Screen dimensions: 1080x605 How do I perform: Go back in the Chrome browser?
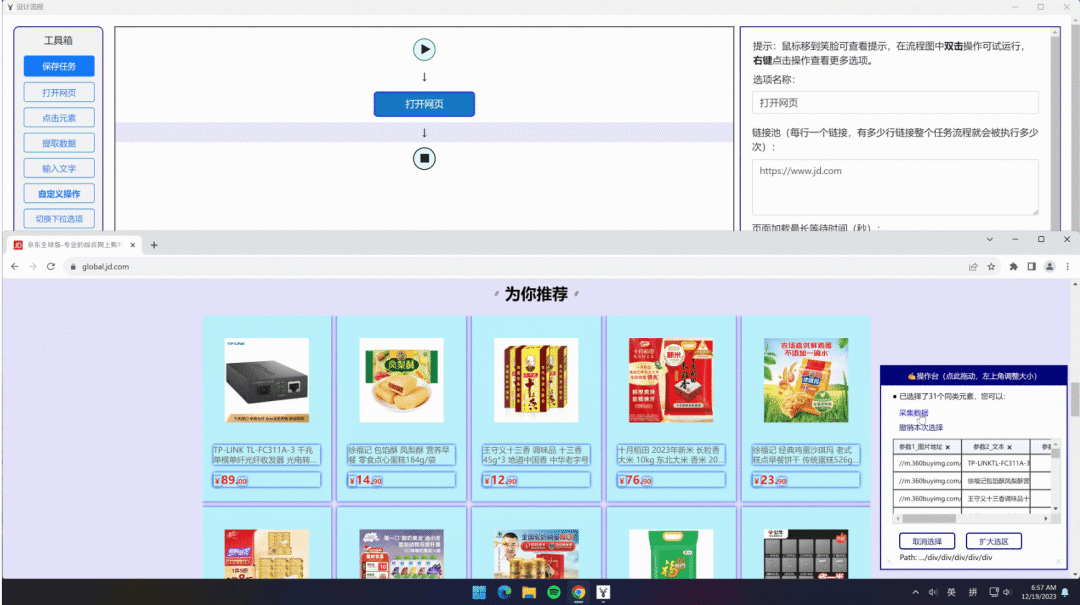[14, 267]
